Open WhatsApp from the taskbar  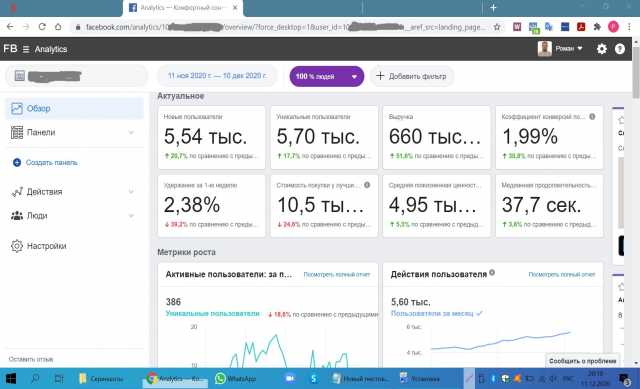(236, 379)
